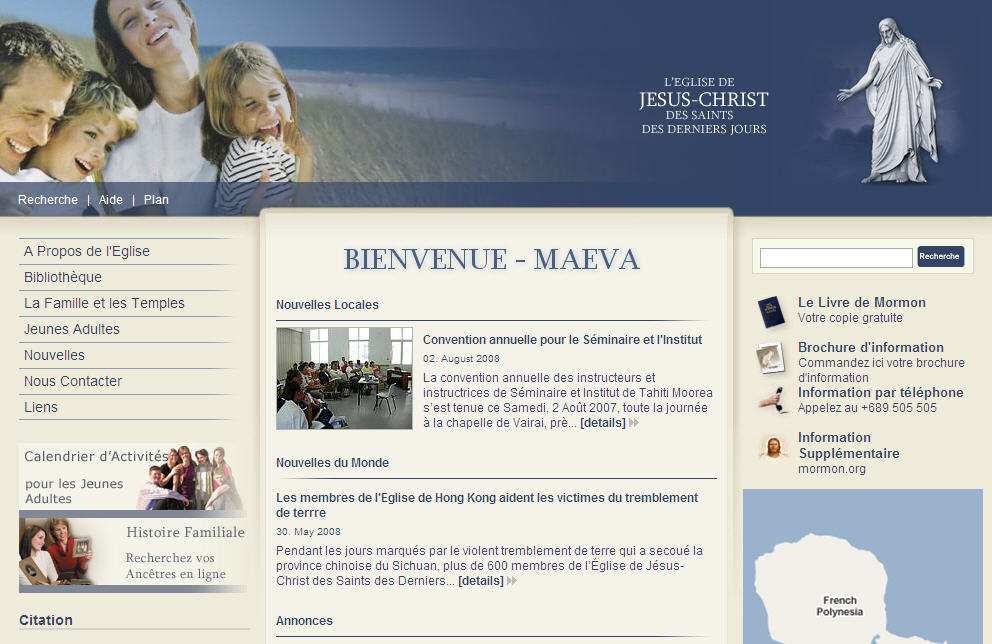This screenshot has width=992, height=644.
Task: Click the French Polynesia map
Action: [x=862, y=566]
